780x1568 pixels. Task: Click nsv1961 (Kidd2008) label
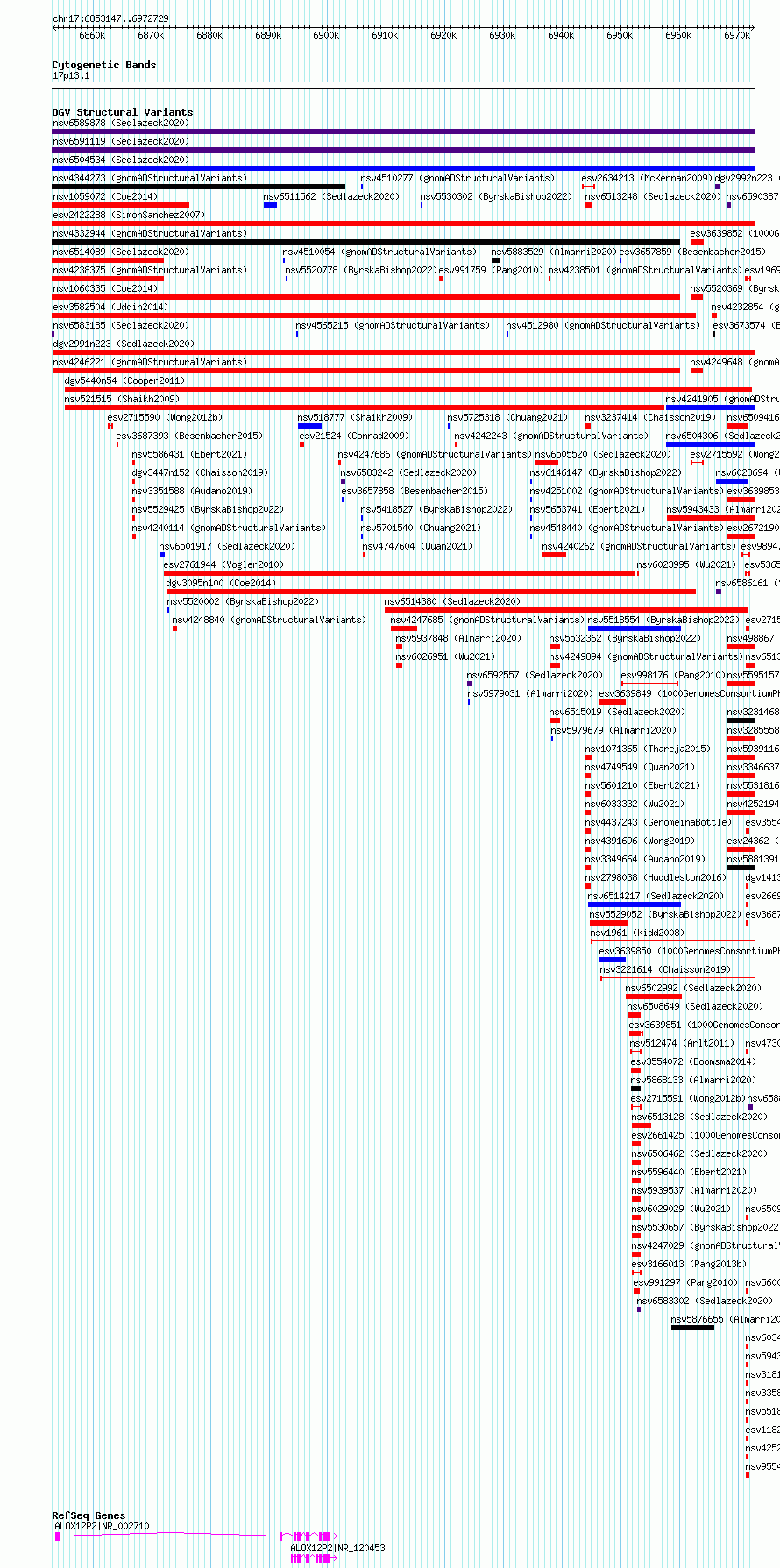pos(637,933)
